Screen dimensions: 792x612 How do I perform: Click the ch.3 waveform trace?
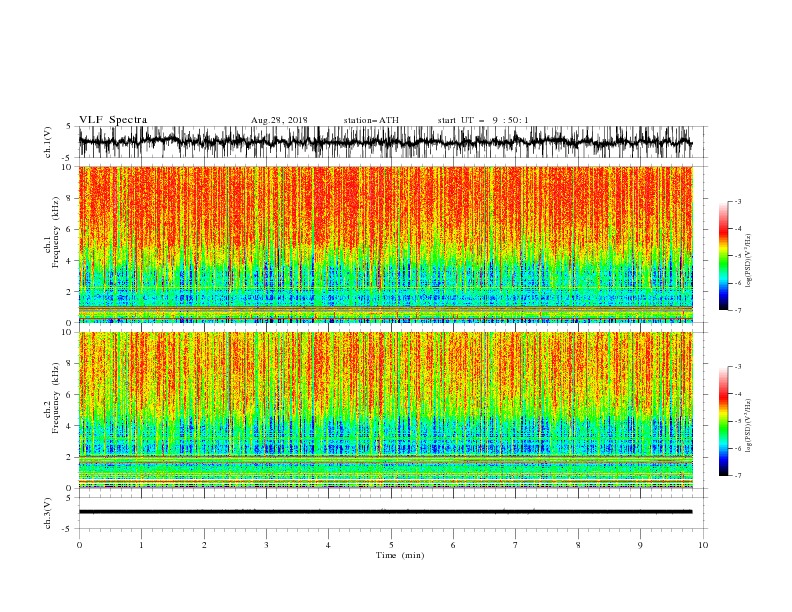[x=385, y=512]
